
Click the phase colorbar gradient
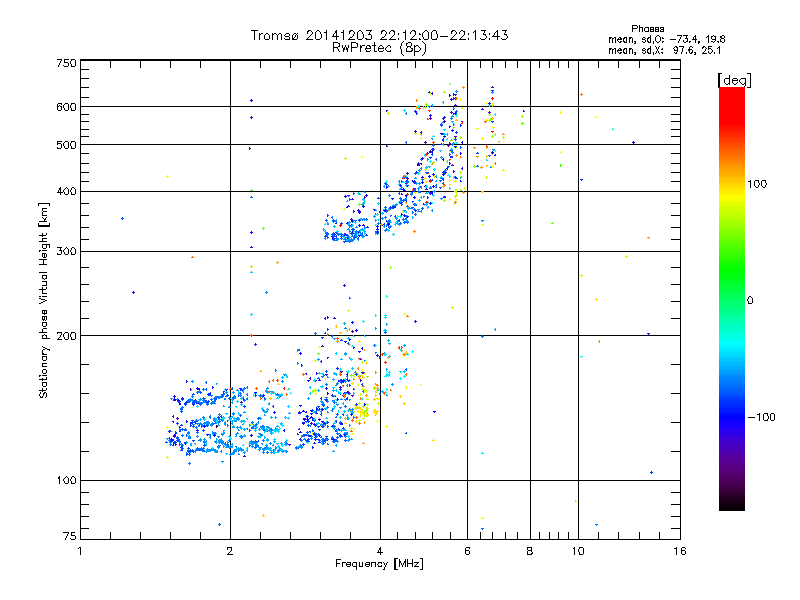click(732, 298)
